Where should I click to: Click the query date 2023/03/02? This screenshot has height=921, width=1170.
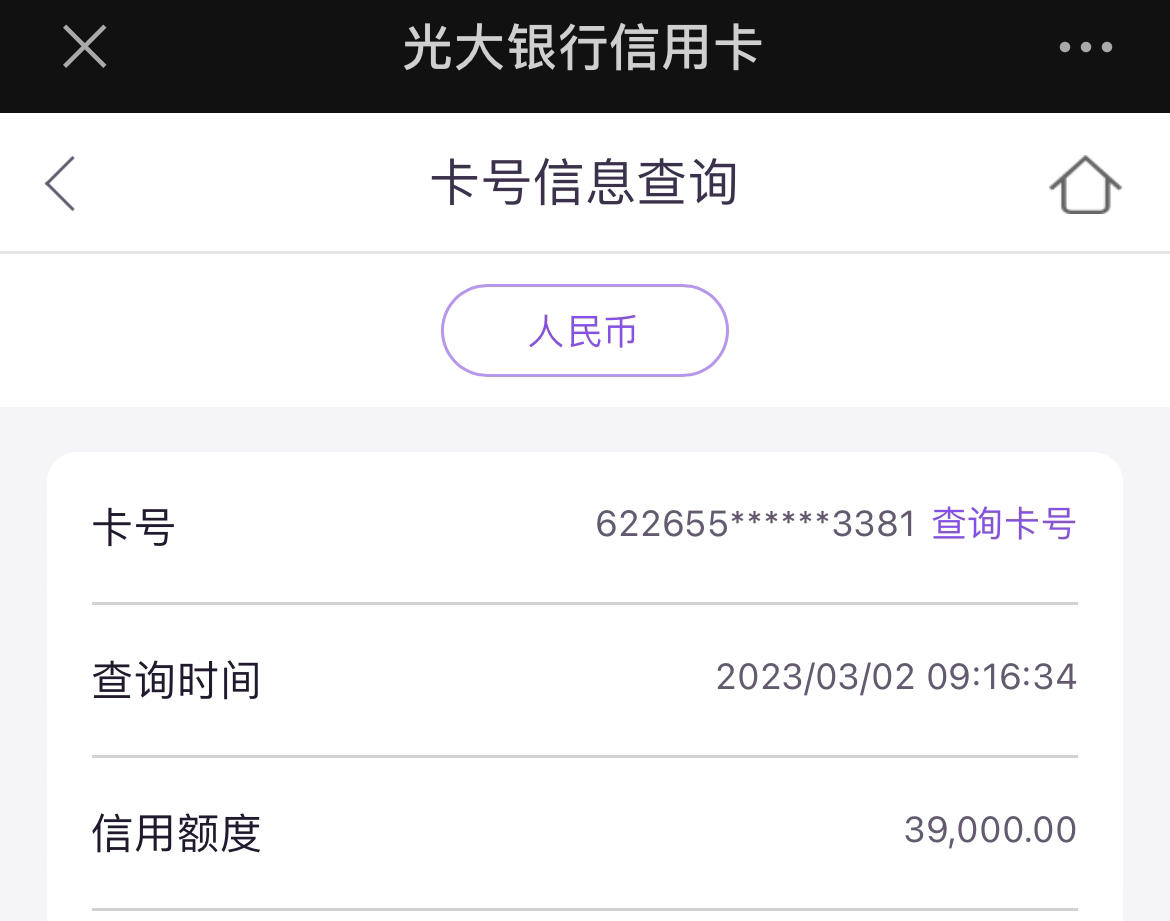pos(816,677)
